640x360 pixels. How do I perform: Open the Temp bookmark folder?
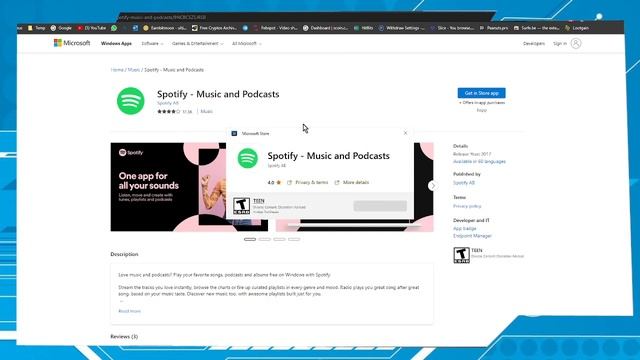coord(36,28)
